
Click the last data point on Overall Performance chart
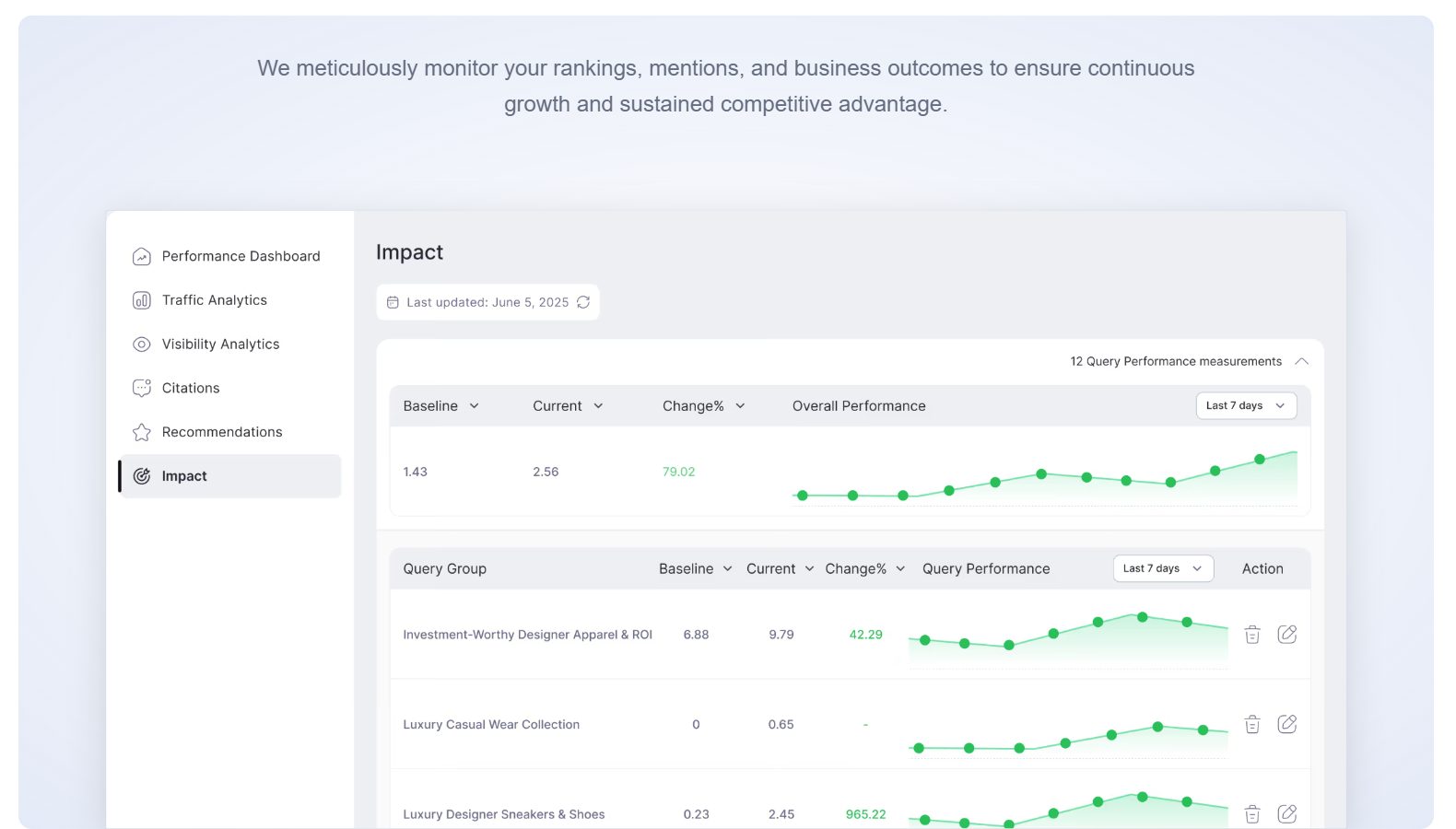point(1259,459)
